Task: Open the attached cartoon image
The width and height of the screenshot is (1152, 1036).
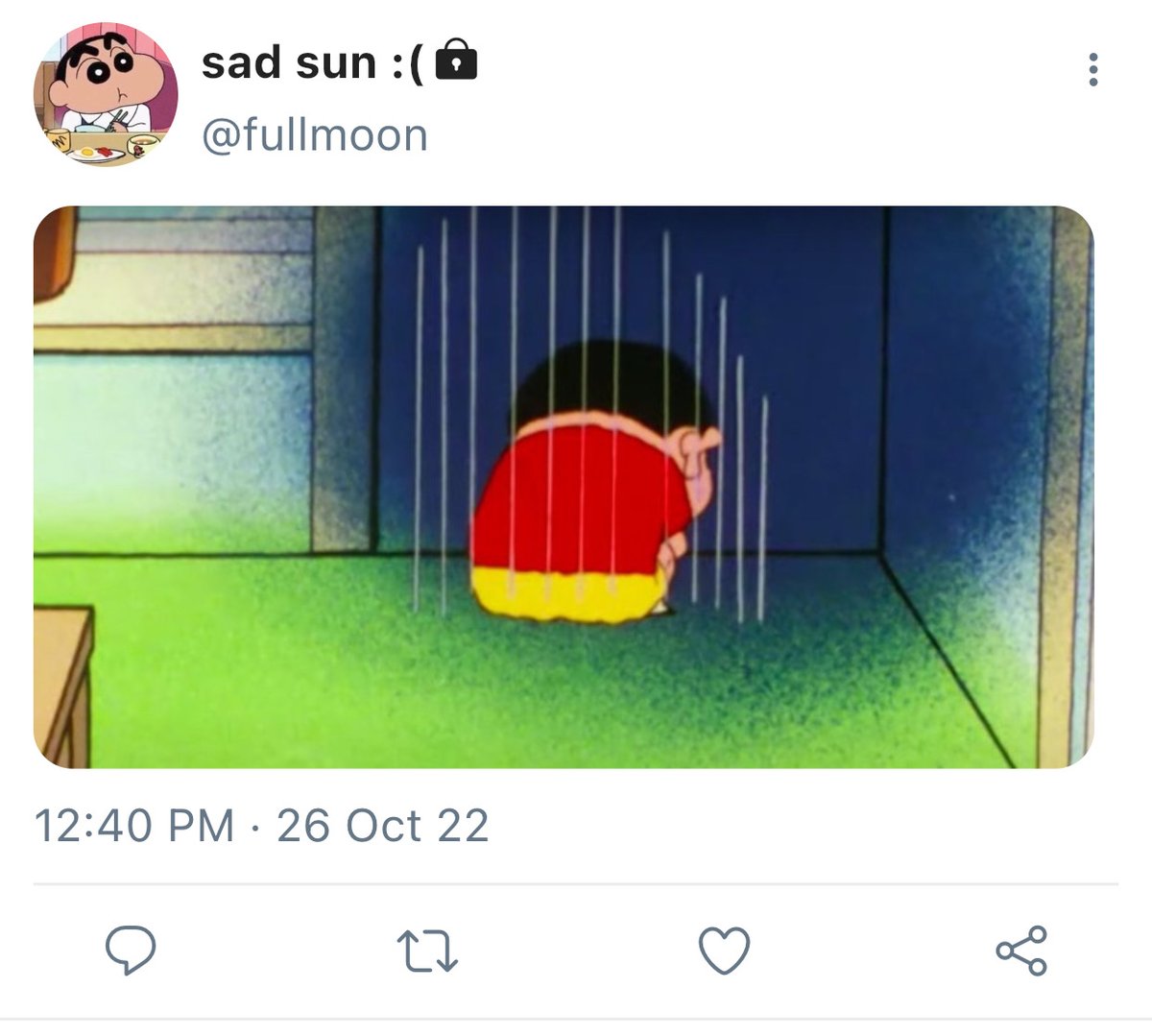Action: (564, 487)
